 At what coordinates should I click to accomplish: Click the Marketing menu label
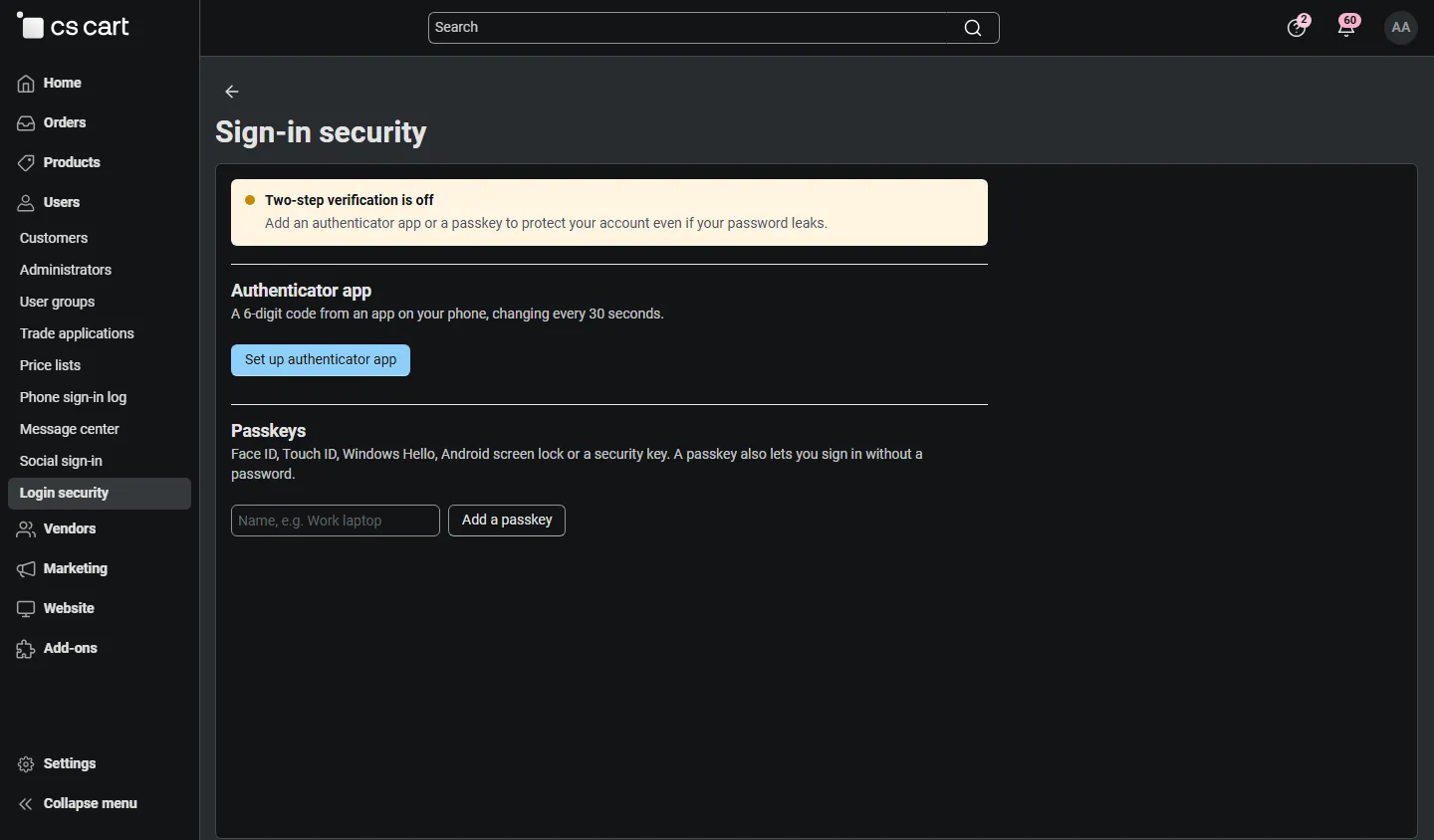click(76, 569)
